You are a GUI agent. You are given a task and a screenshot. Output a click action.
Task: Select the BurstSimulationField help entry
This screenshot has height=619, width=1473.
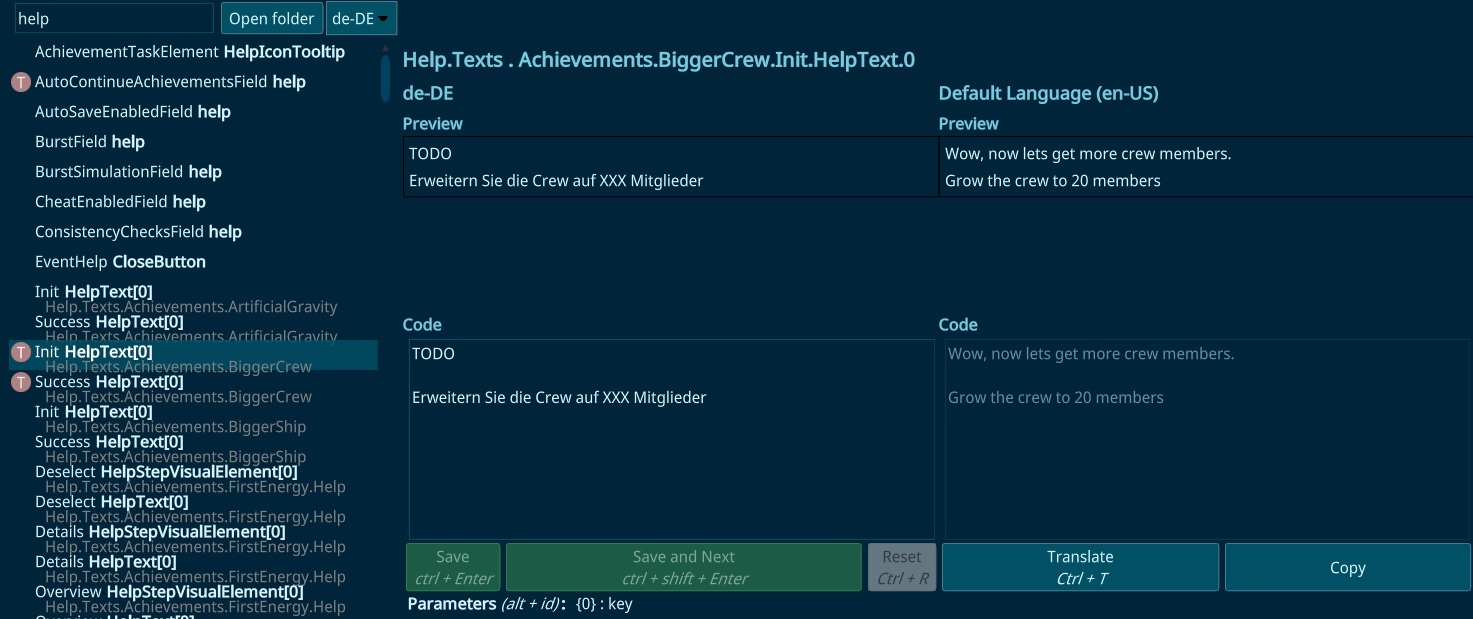128,172
